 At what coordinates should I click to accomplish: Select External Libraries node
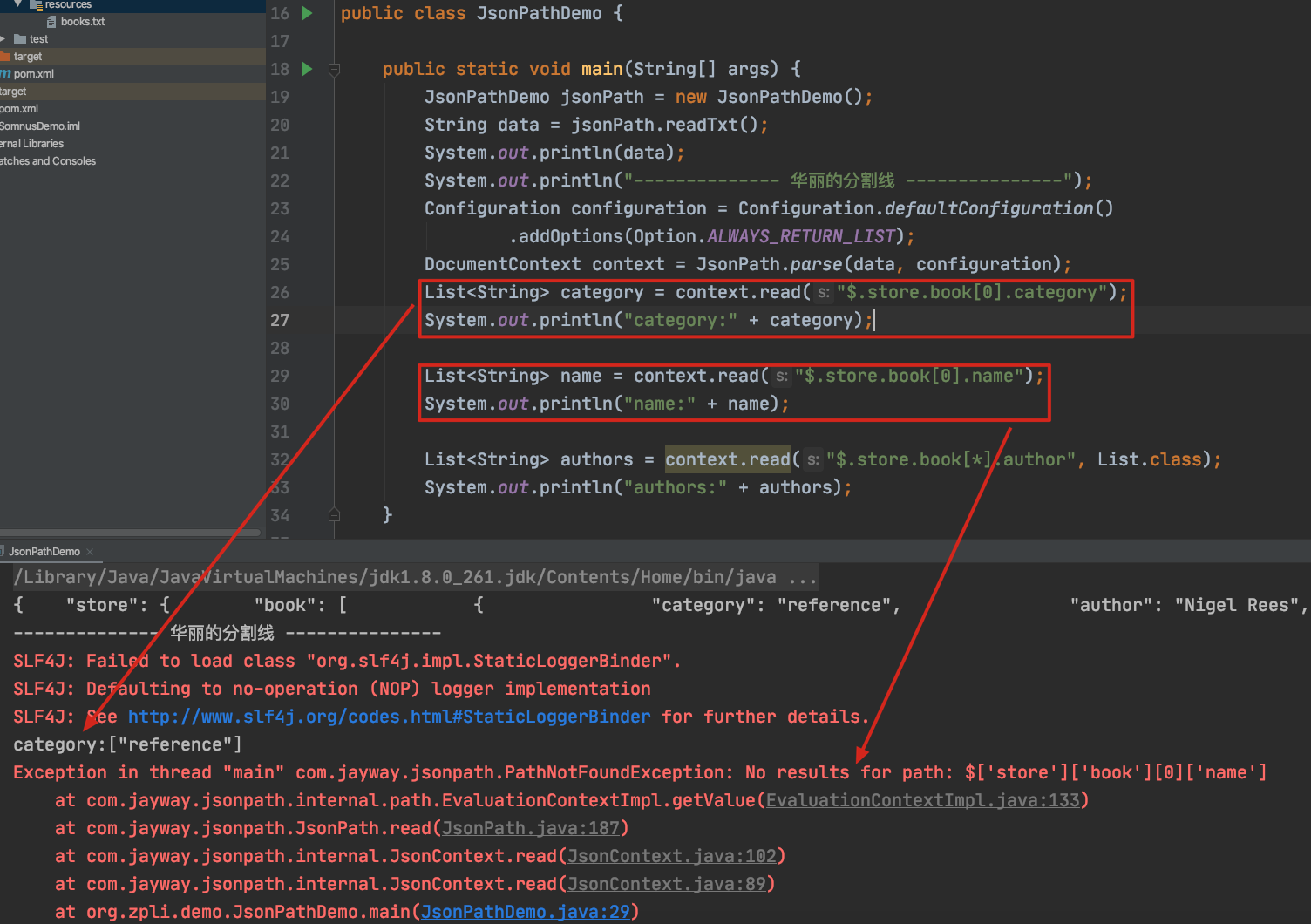tap(32, 144)
